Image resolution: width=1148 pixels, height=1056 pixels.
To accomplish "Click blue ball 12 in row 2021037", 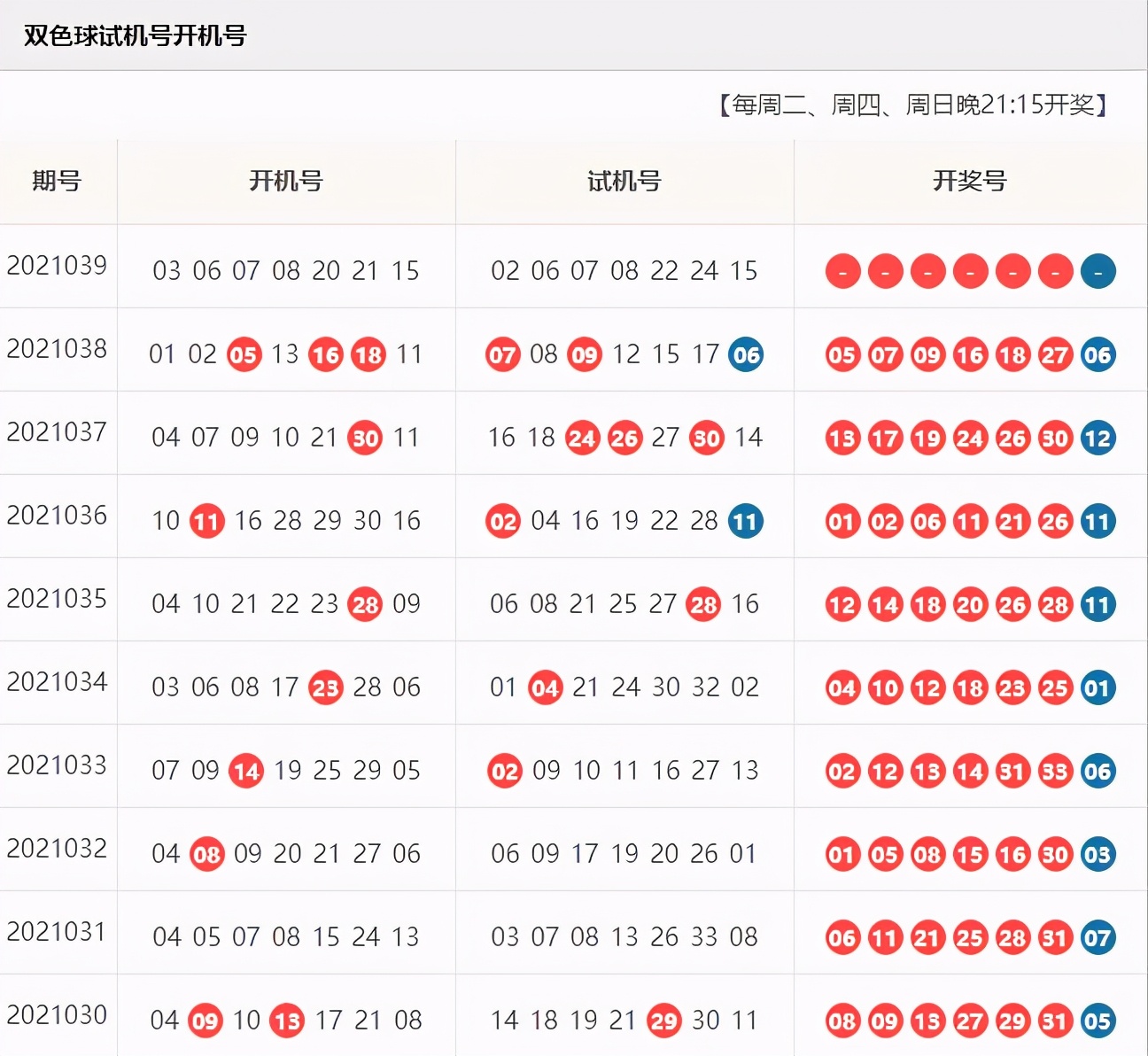I will coord(1098,439).
